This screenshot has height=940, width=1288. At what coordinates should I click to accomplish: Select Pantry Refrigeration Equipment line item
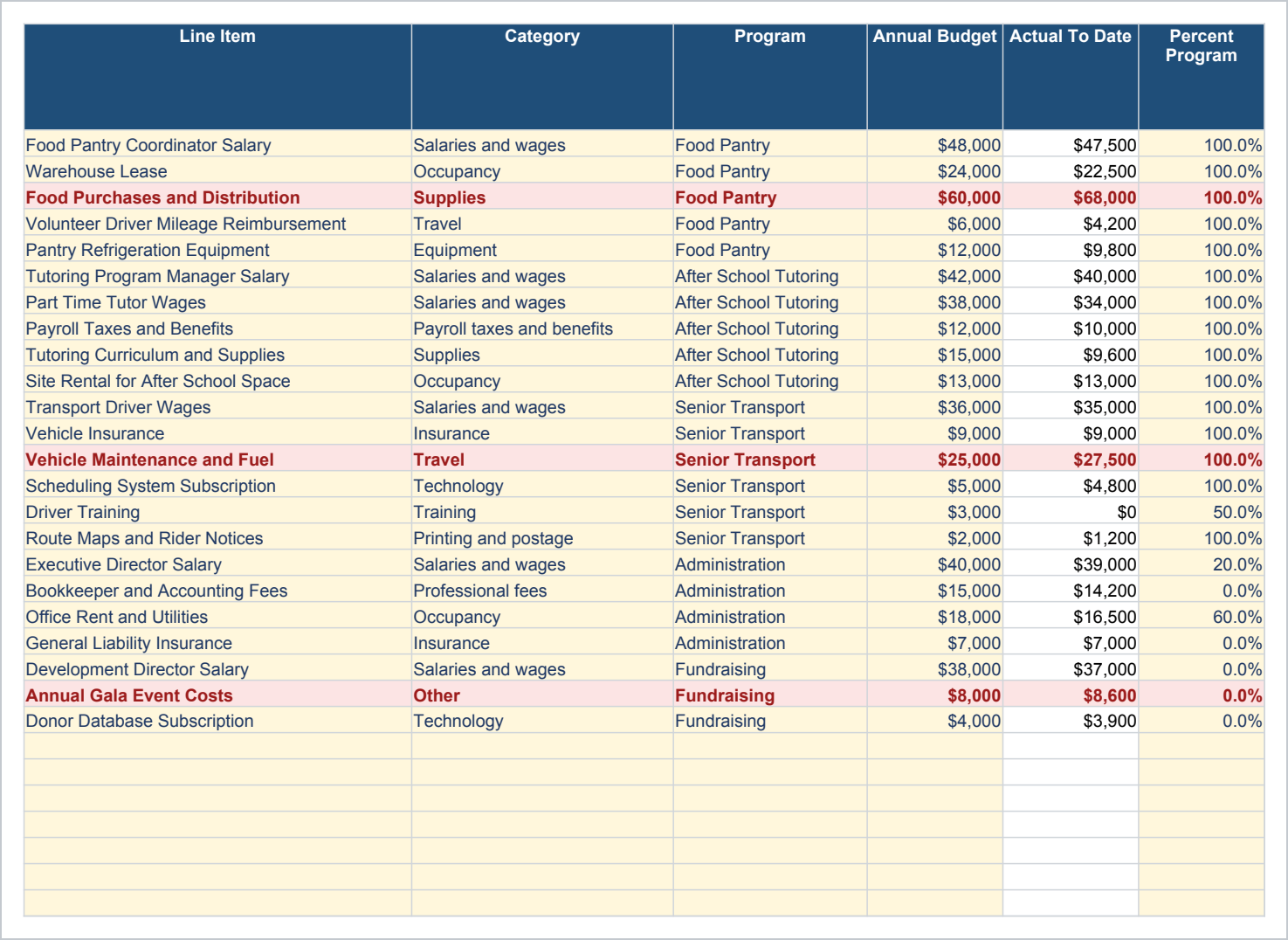pos(217,250)
